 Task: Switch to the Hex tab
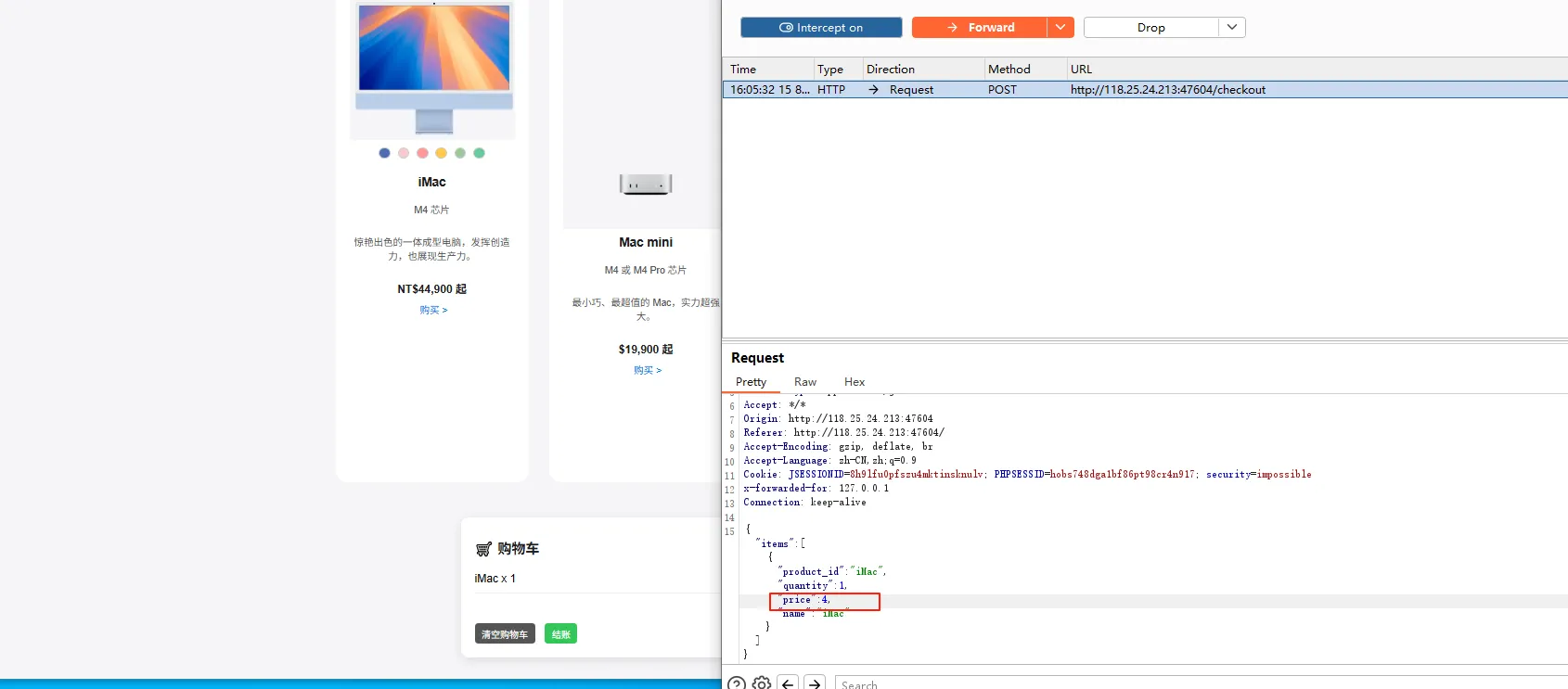pyautogui.click(x=855, y=382)
